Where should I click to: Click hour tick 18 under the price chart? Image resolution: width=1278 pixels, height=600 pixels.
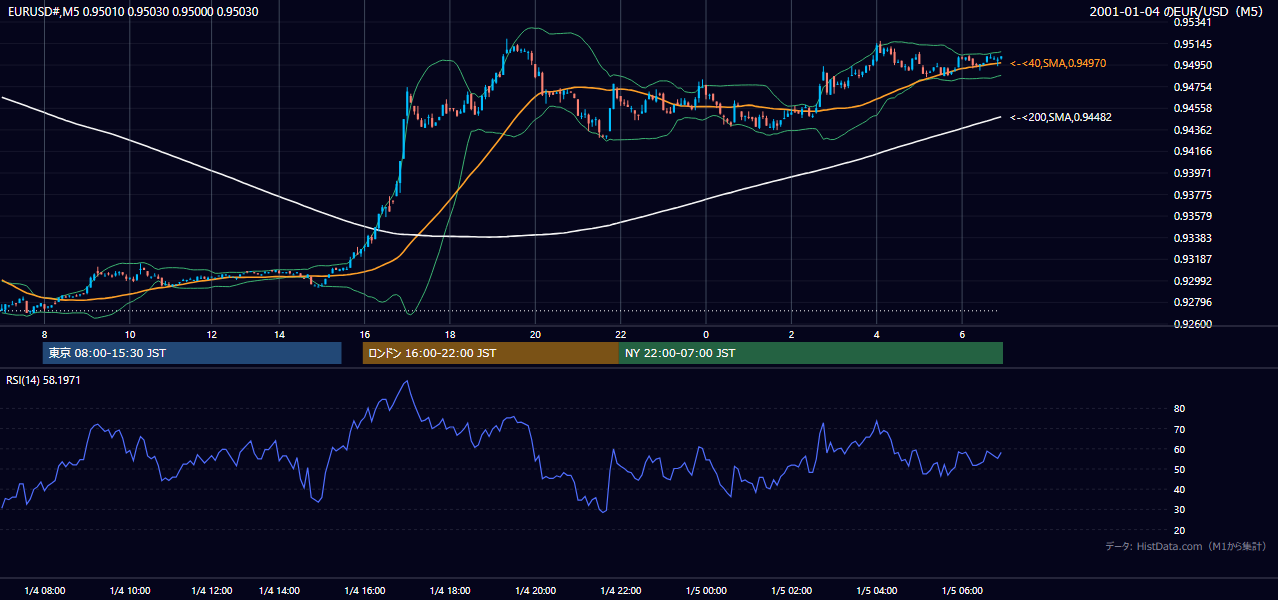click(x=450, y=334)
